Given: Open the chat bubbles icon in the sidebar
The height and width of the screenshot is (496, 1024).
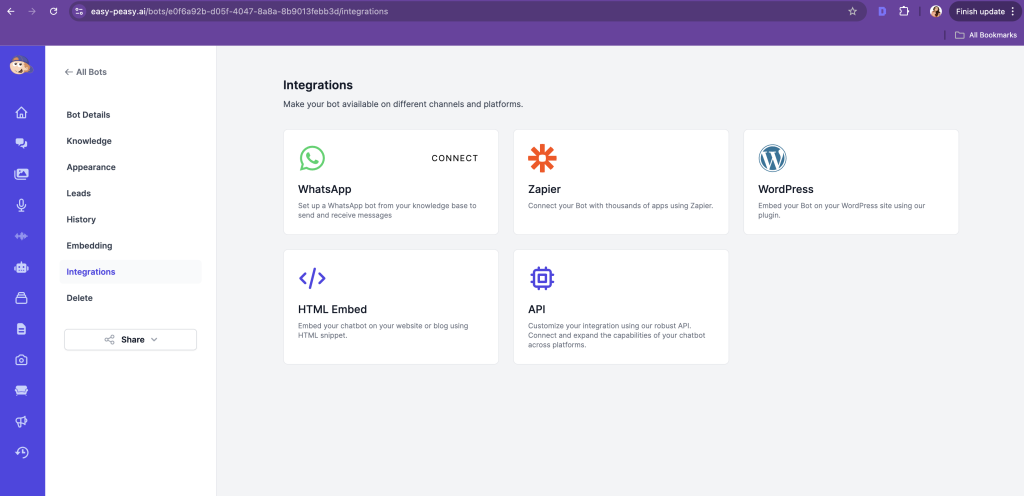Looking at the screenshot, I should point(21,143).
